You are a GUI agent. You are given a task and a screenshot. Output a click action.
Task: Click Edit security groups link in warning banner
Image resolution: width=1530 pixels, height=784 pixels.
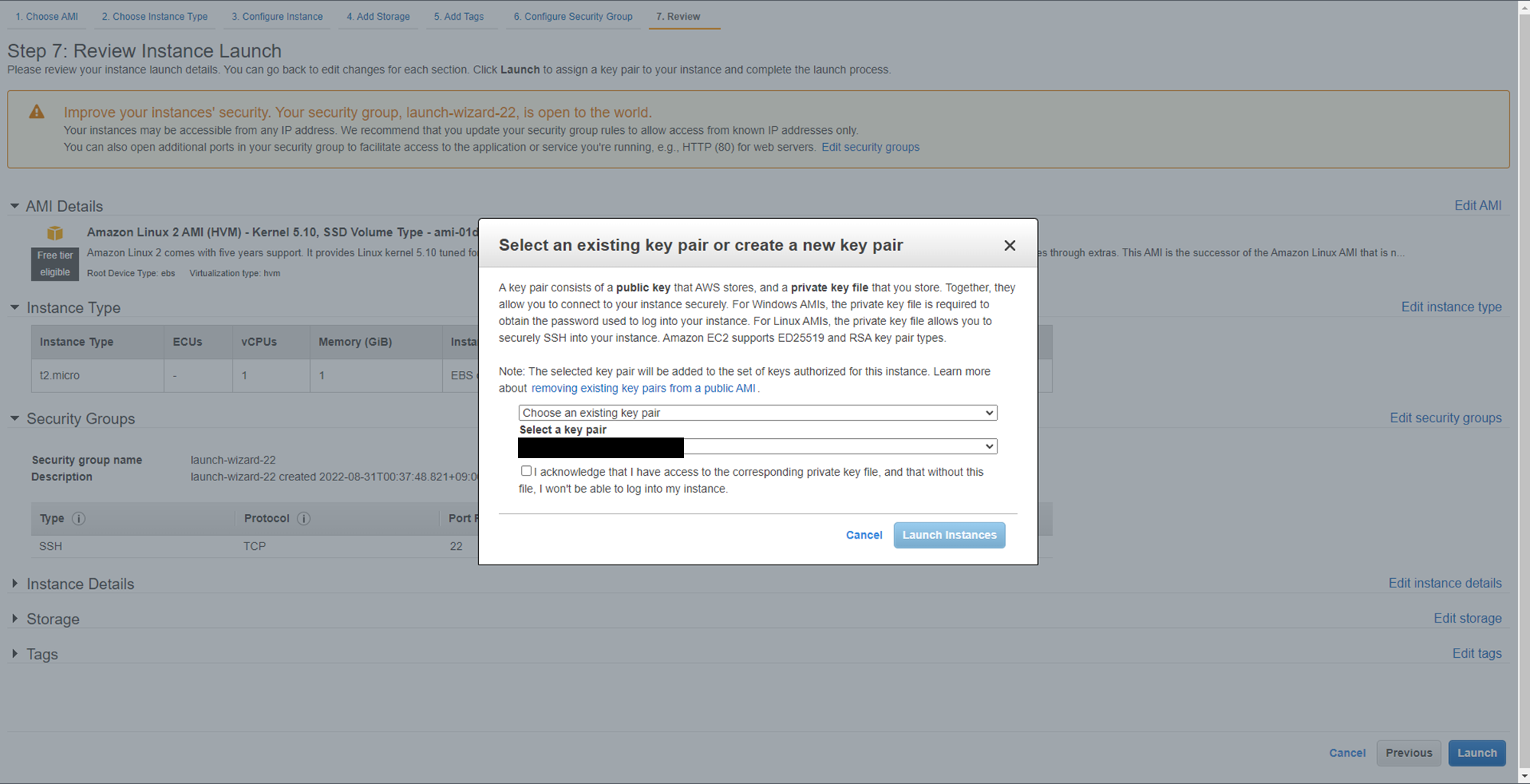(870, 148)
